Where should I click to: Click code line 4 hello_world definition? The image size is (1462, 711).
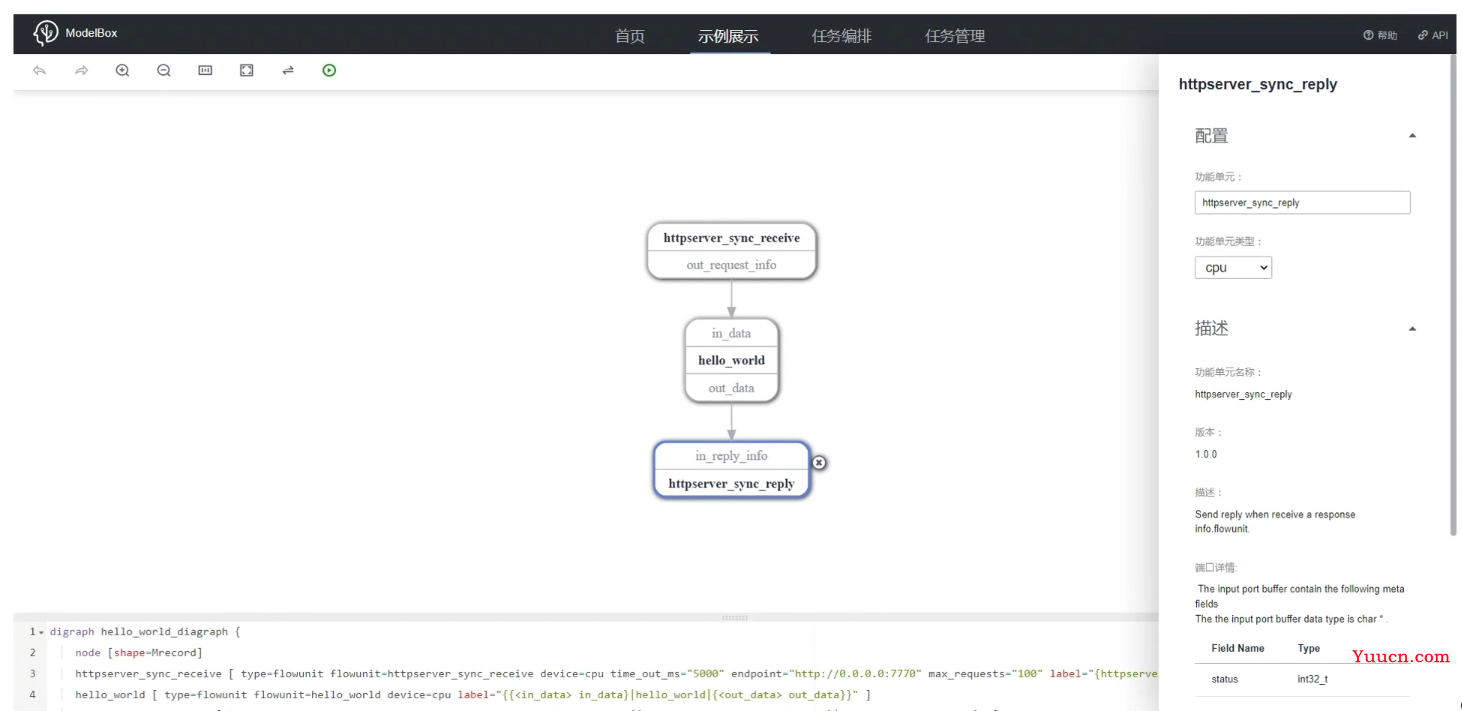(473, 695)
